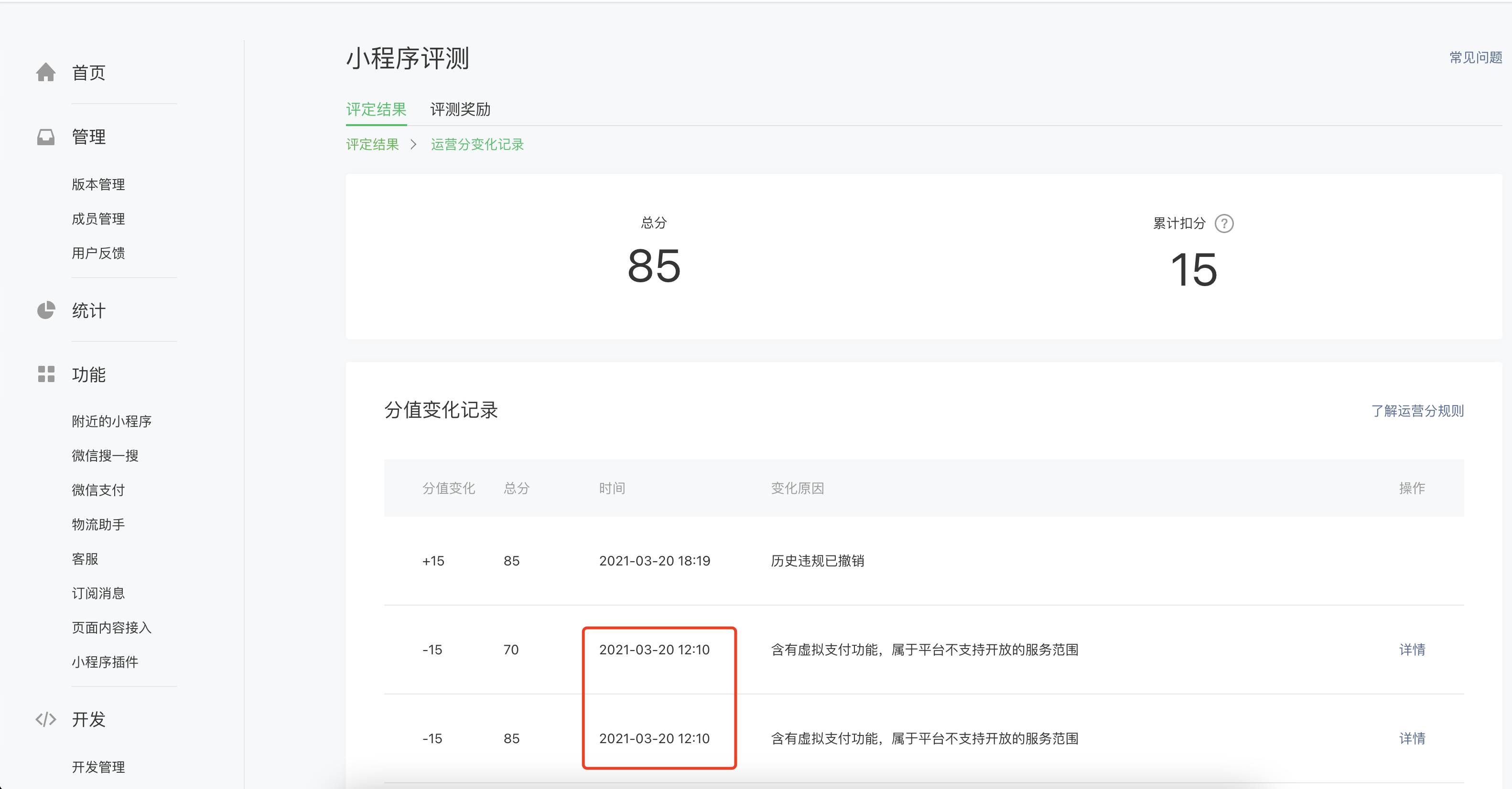Screen dimensions: 1512x789
Task: Click the 开发 code brackets icon
Action: coord(46,719)
